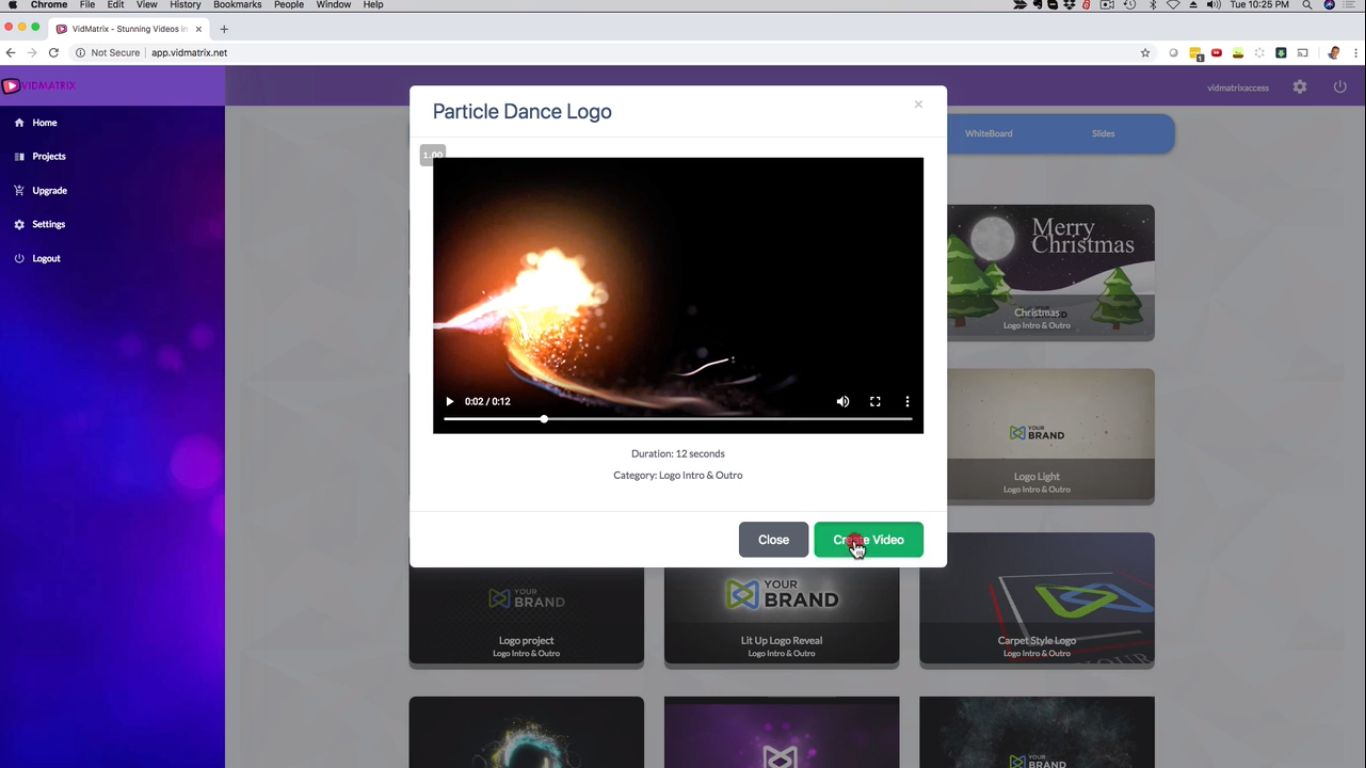Image resolution: width=1366 pixels, height=768 pixels.
Task: Open the History menu
Action: tap(185, 5)
